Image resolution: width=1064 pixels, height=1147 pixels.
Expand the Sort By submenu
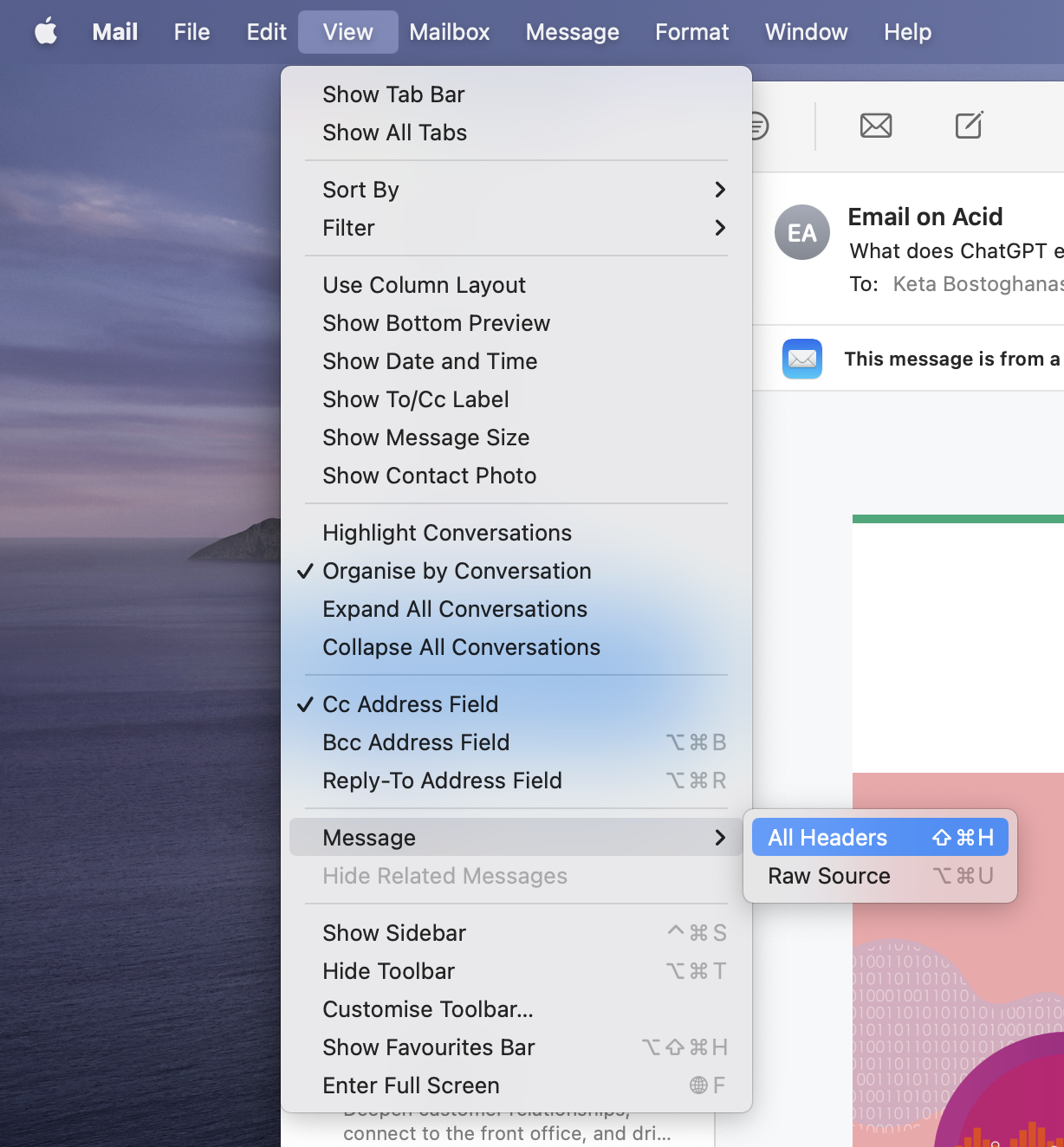point(360,190)
